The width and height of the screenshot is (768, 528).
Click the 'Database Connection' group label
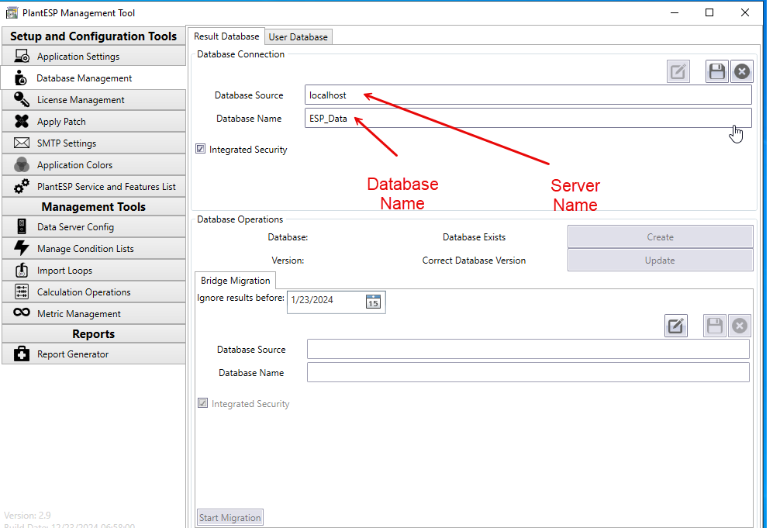coord(240,54)
